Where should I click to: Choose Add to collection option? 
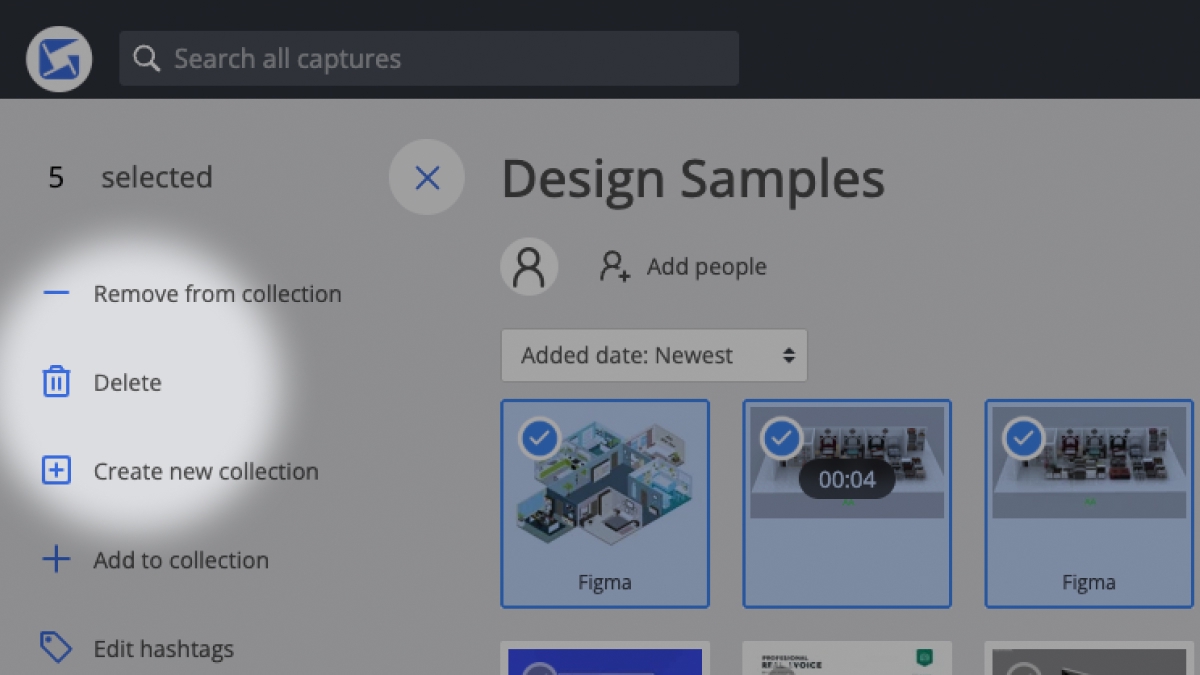(x=181, y=560)
